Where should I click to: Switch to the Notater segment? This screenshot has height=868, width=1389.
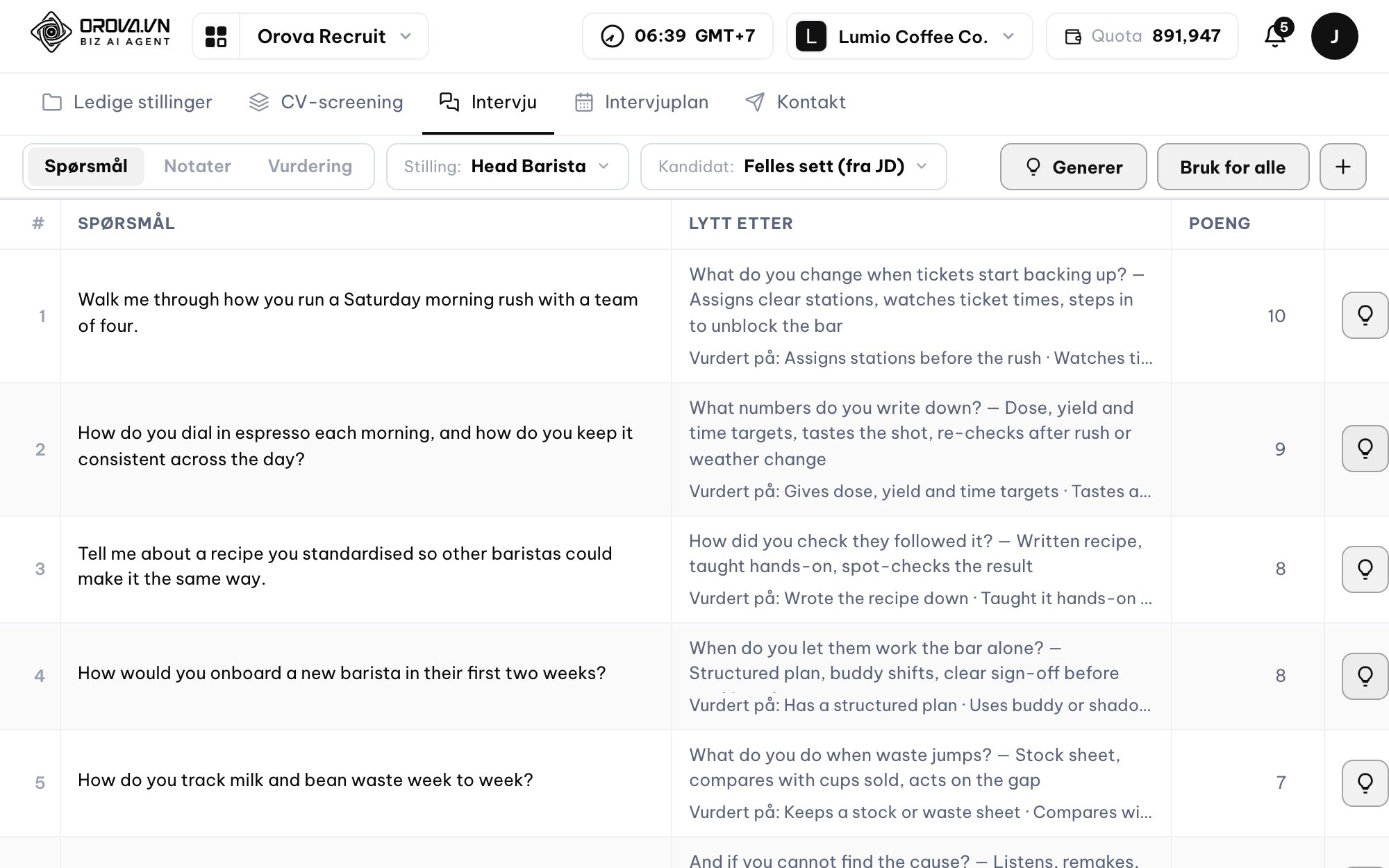coord(197,167)
